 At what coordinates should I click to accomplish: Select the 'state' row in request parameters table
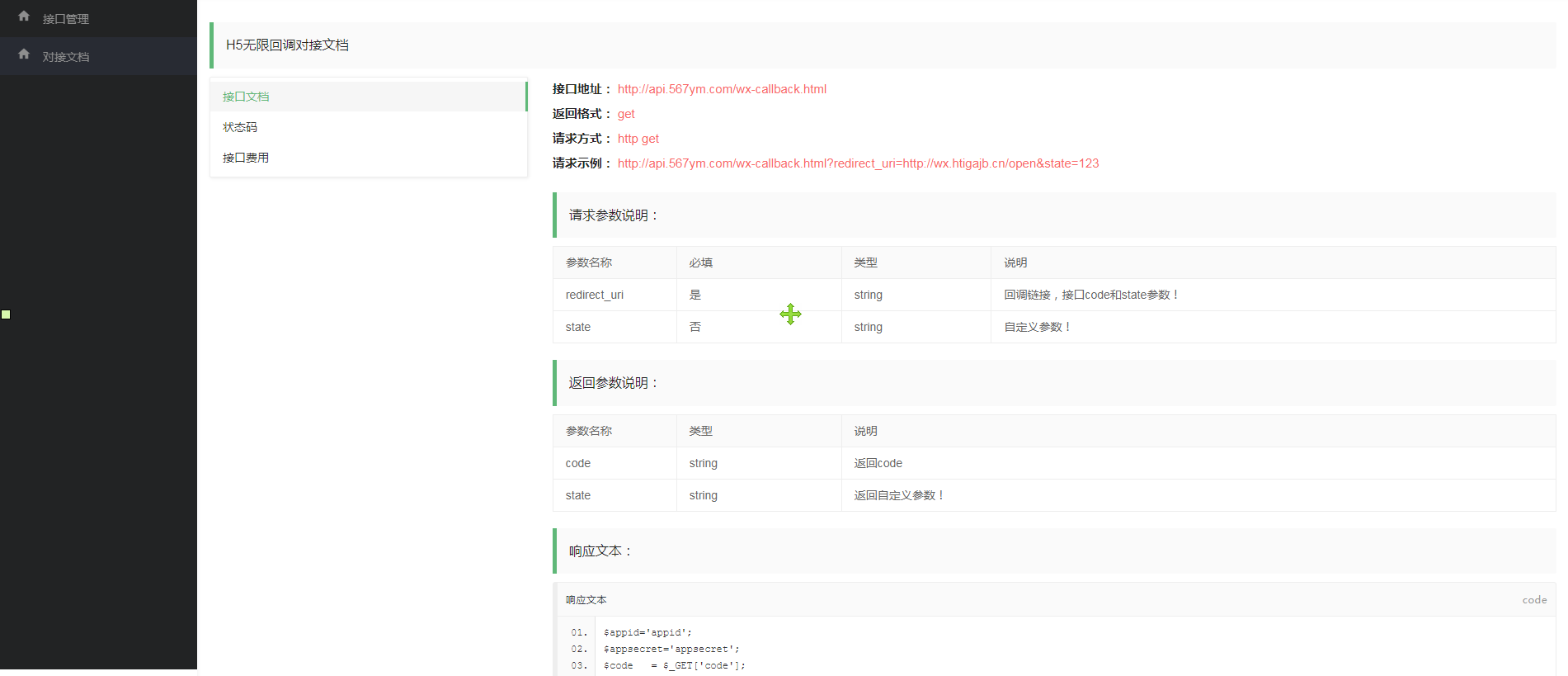click(x=578, y=327)
